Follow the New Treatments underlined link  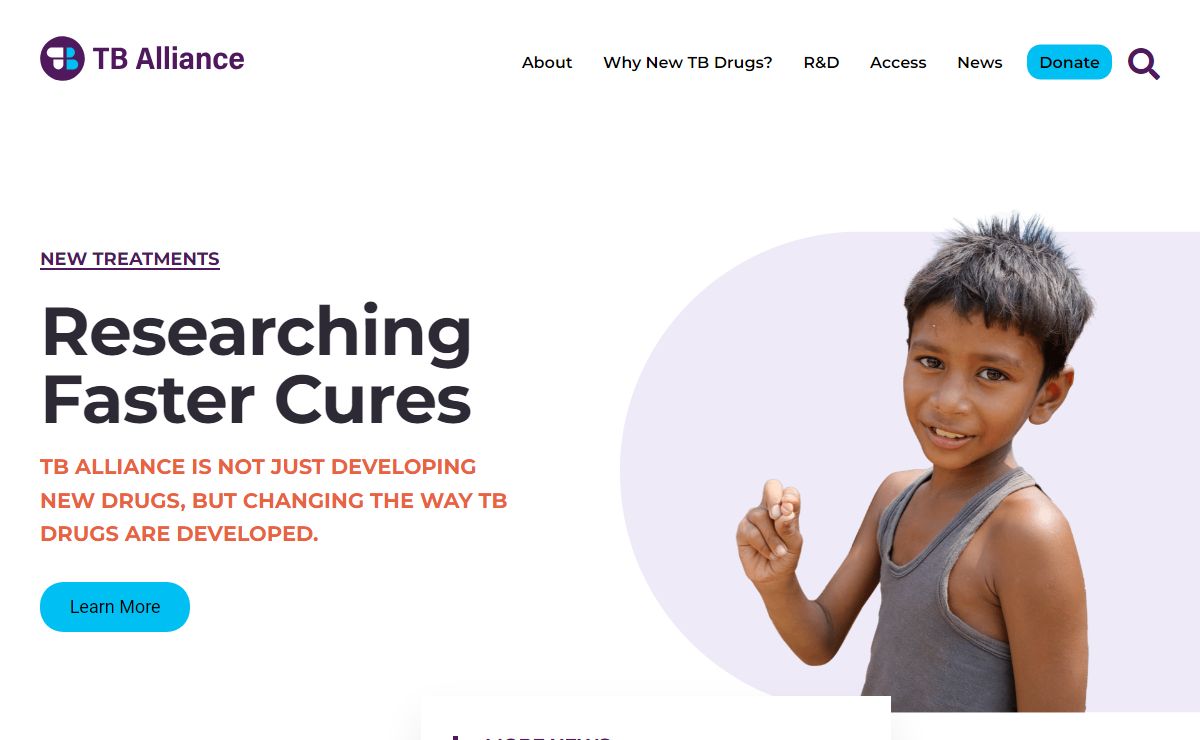pos(130,259)
